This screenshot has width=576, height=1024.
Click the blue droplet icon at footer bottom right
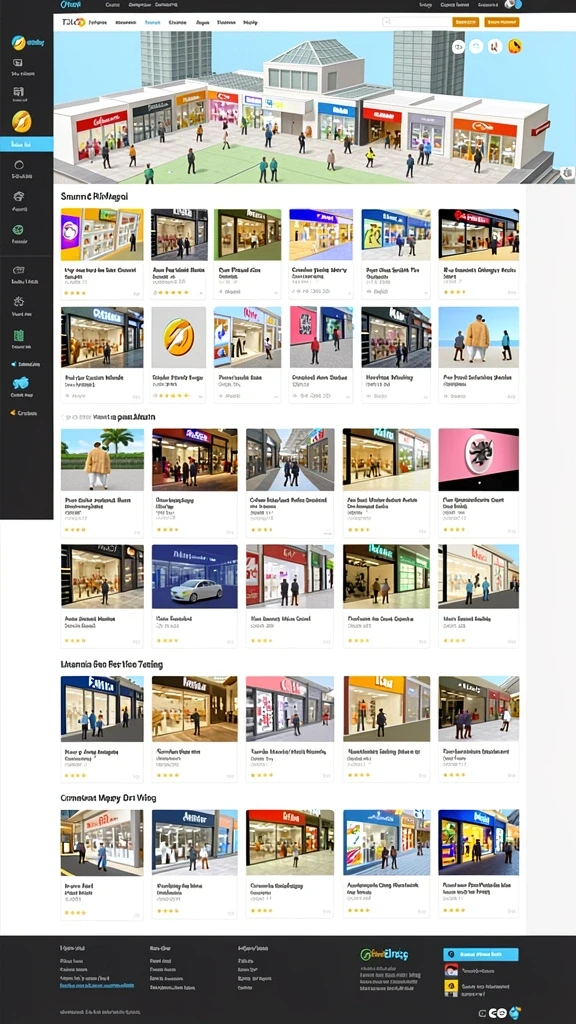pos(515,1012)
